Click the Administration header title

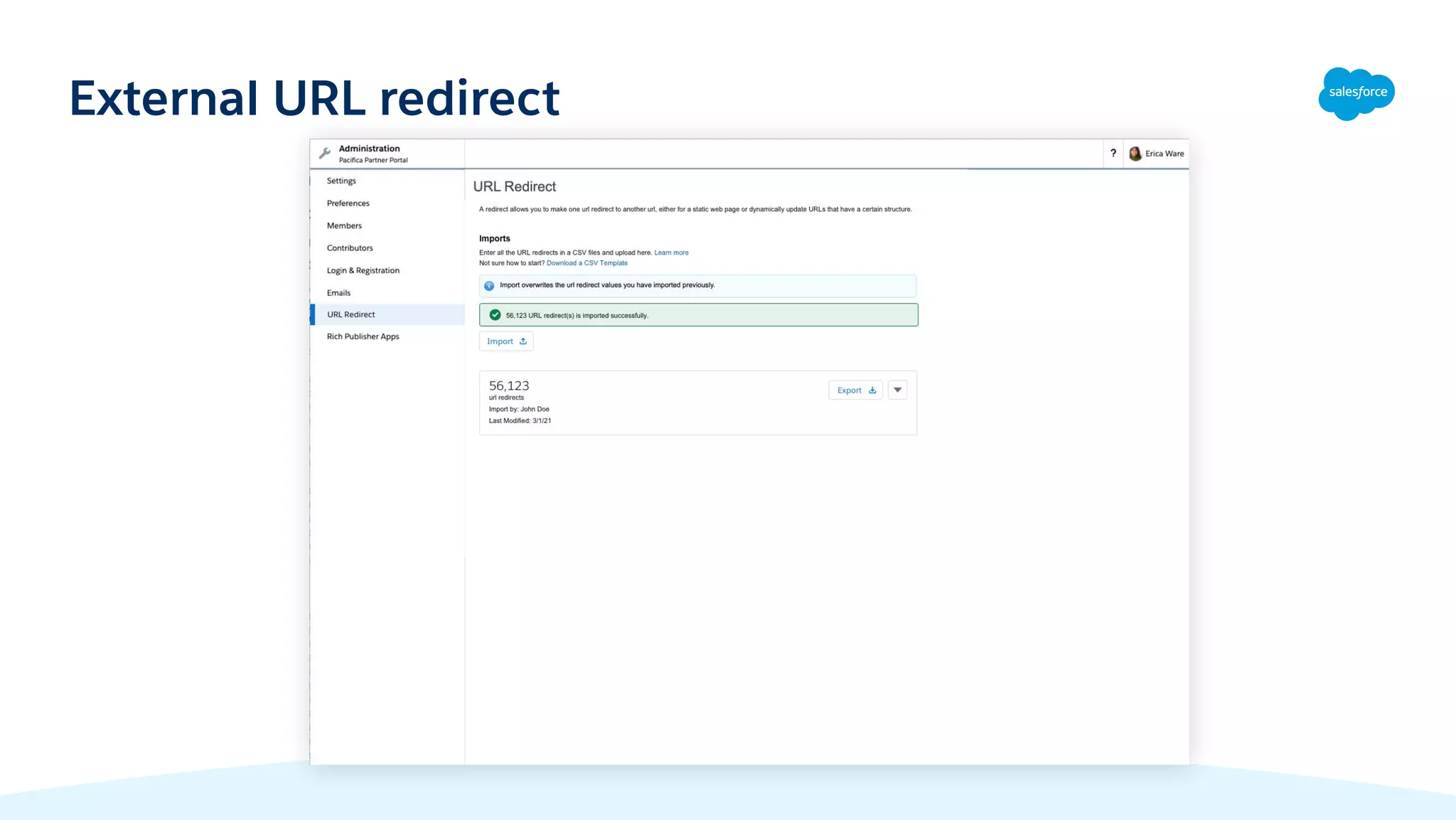tap(369, 149)
